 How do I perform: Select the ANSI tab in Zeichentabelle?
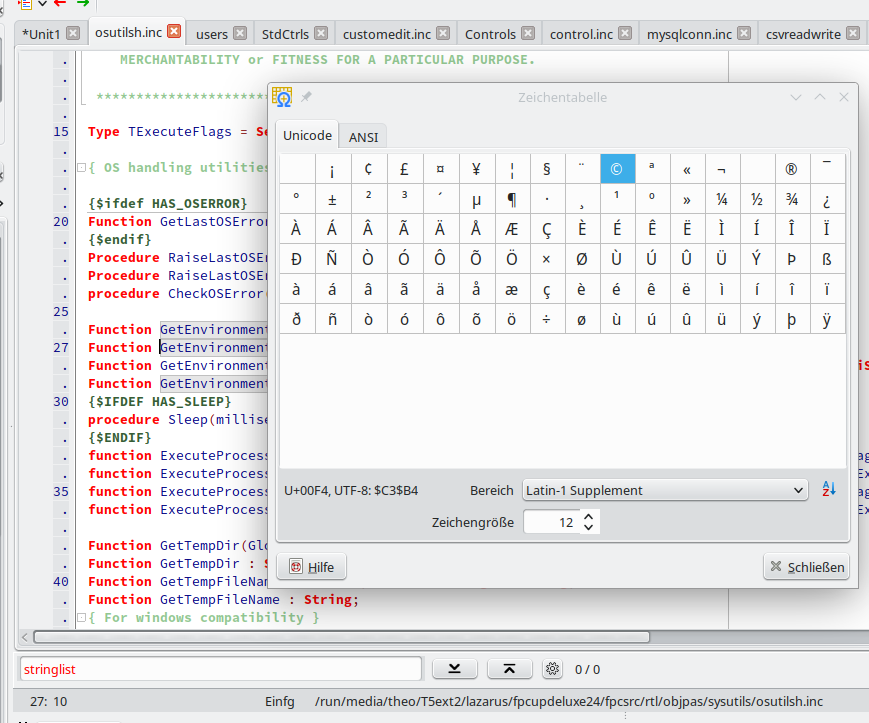[364, 137]
